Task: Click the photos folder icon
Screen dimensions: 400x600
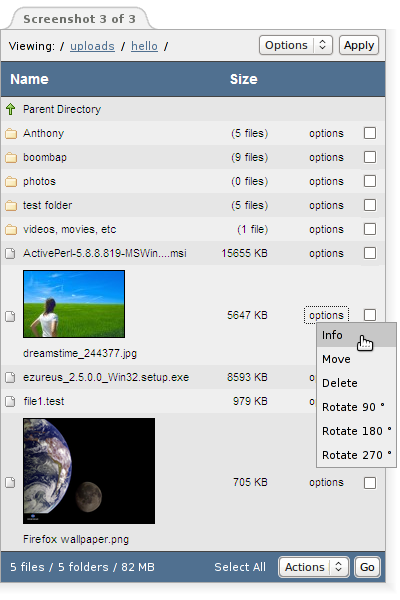Action: (11, 181)
